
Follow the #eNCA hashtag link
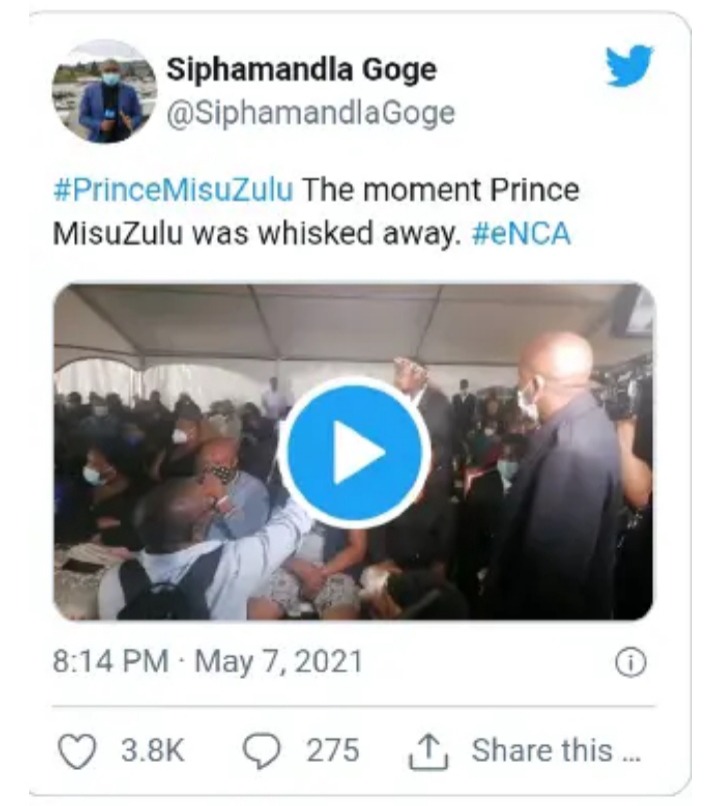point(521,234)
